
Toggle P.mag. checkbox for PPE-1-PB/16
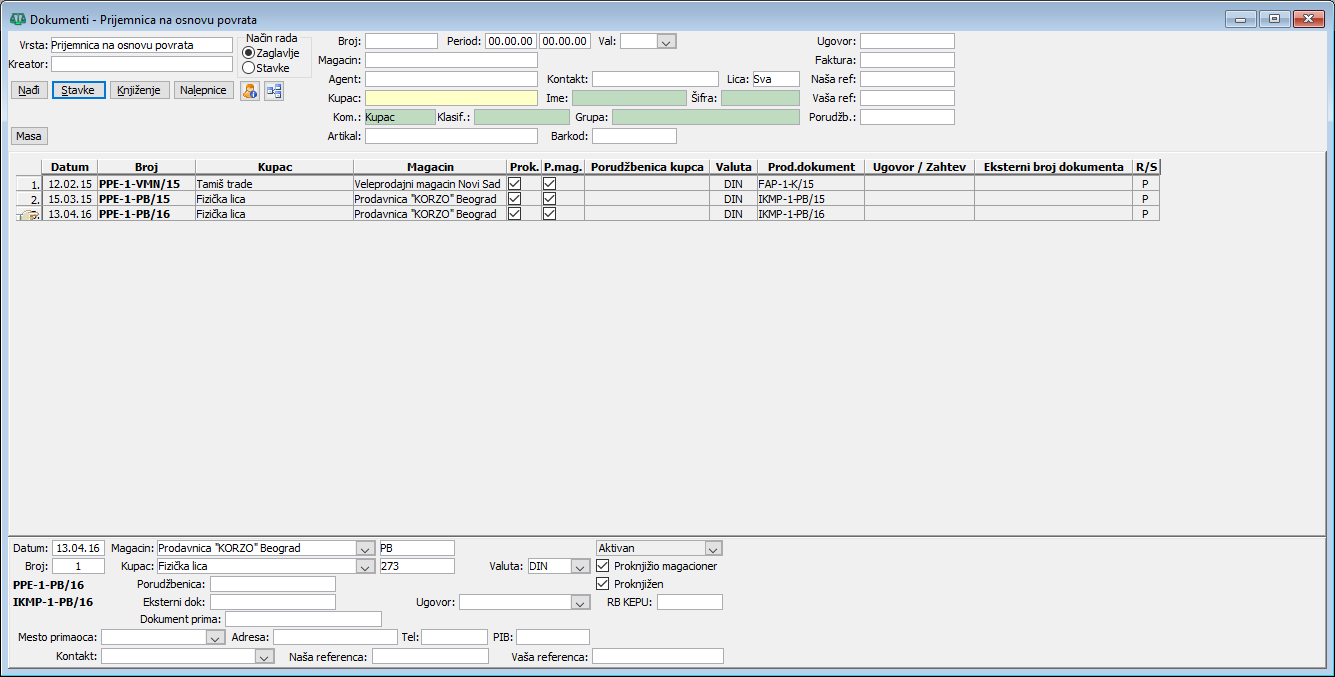click(x=549, y=214)
